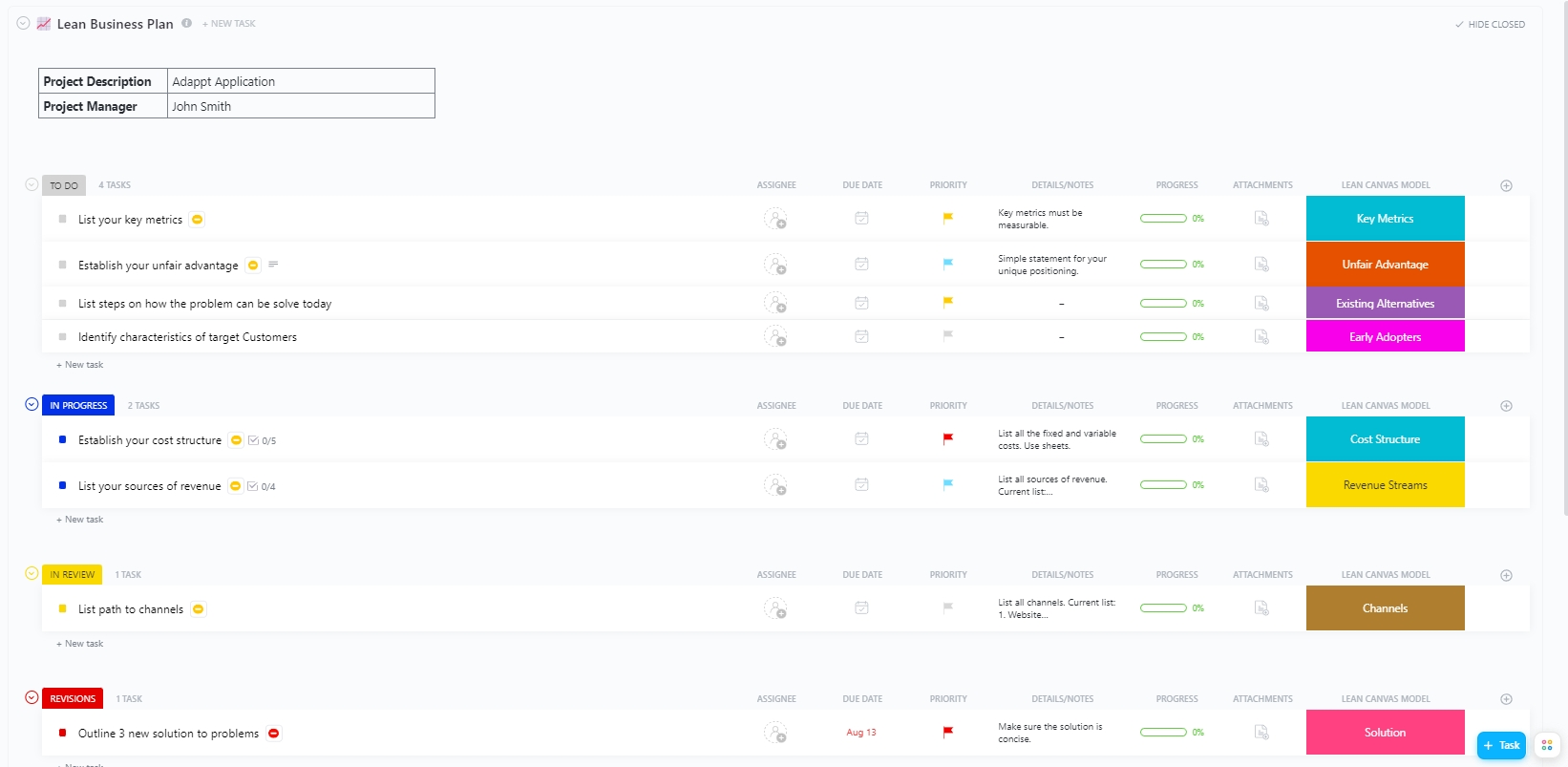1568x767 pixels.
Task: Click blue priority flag on List your sources of revenue
Action: 948,484
